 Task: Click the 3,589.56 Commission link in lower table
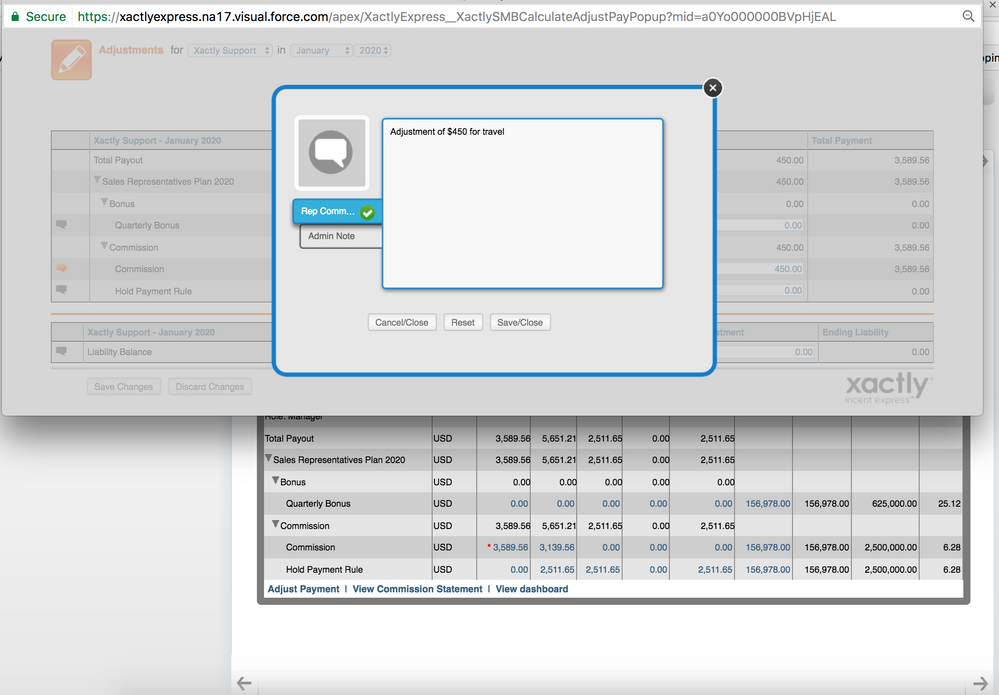click(510, 547)
